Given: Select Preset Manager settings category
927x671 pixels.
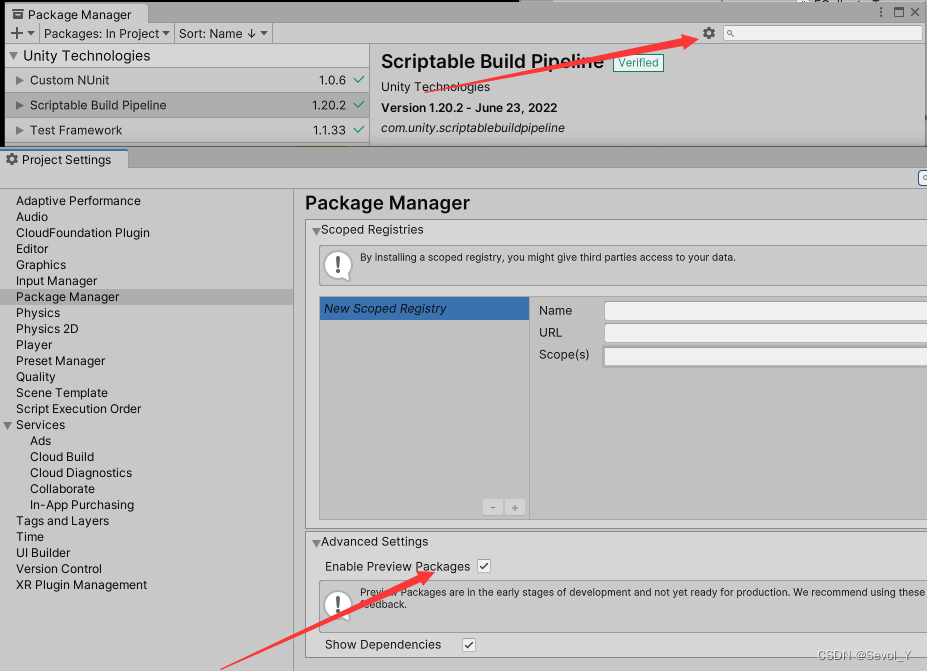Looking at the screenshot, I should click(x=60, y=361).
